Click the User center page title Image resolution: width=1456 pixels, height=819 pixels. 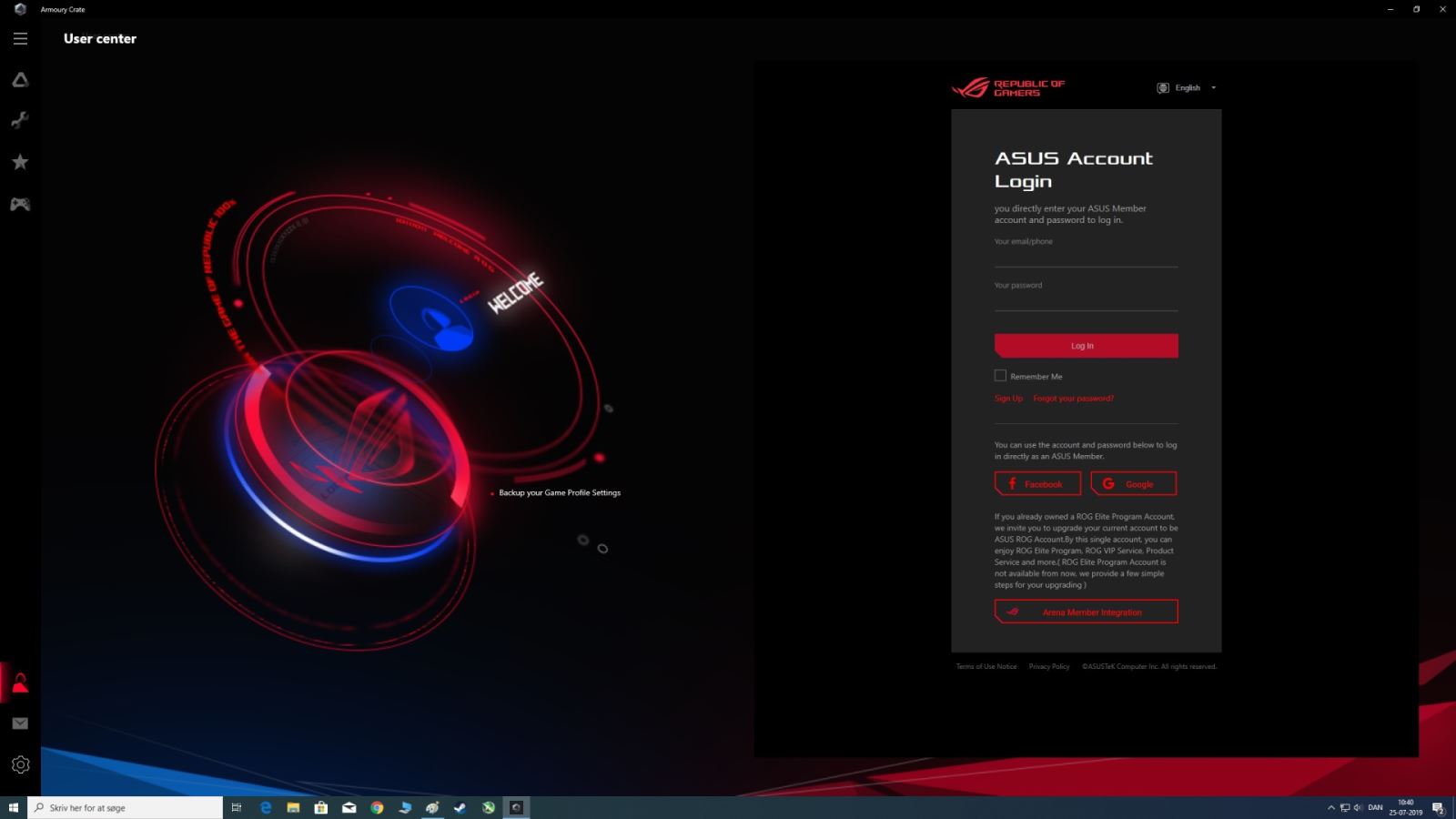click(100, 38)
